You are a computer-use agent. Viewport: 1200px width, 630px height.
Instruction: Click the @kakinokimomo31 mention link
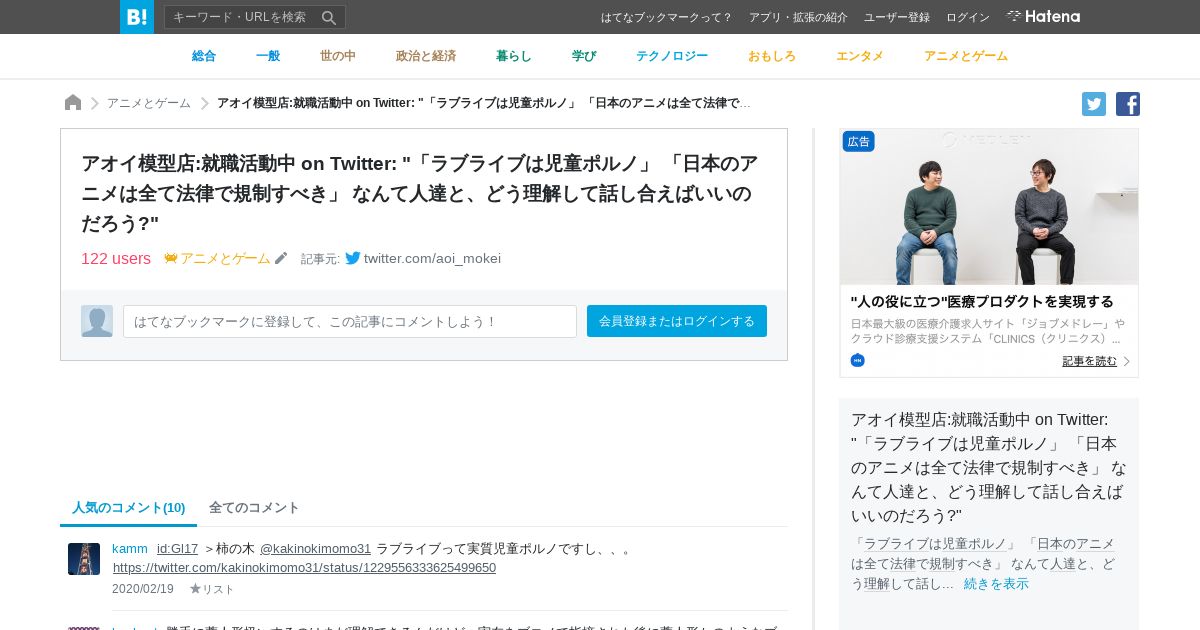(x=315, y=548)
